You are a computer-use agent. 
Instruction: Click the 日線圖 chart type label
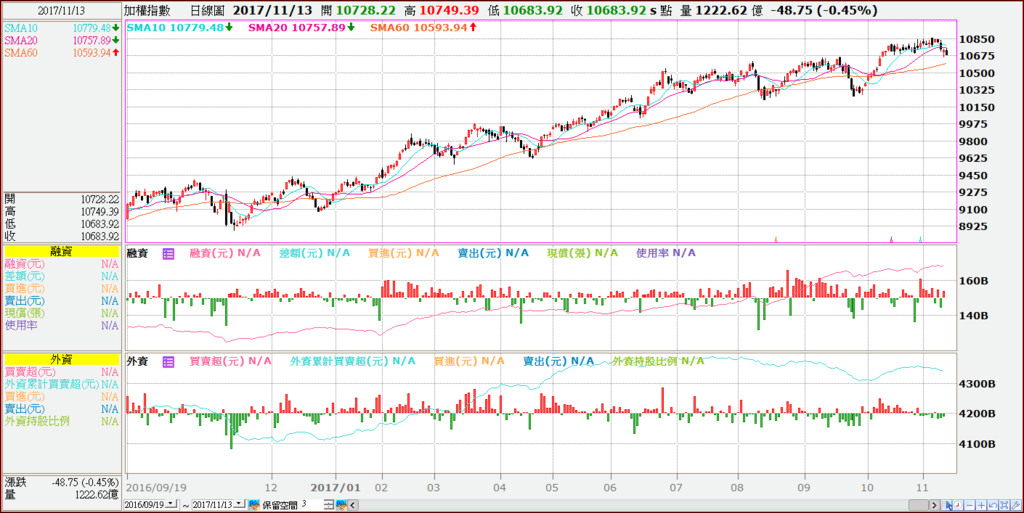[207, 10]
